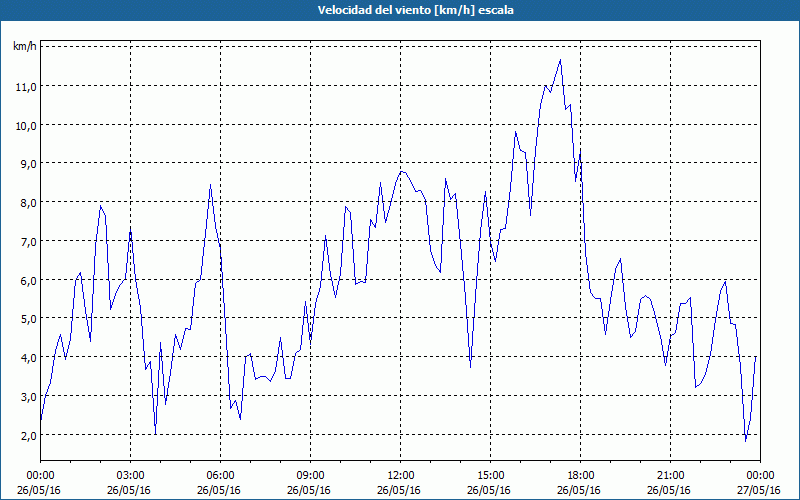Click the 26/05/16 date under 09:00
Viewport: 800px width, 500px height.
[x=309, y=490]
